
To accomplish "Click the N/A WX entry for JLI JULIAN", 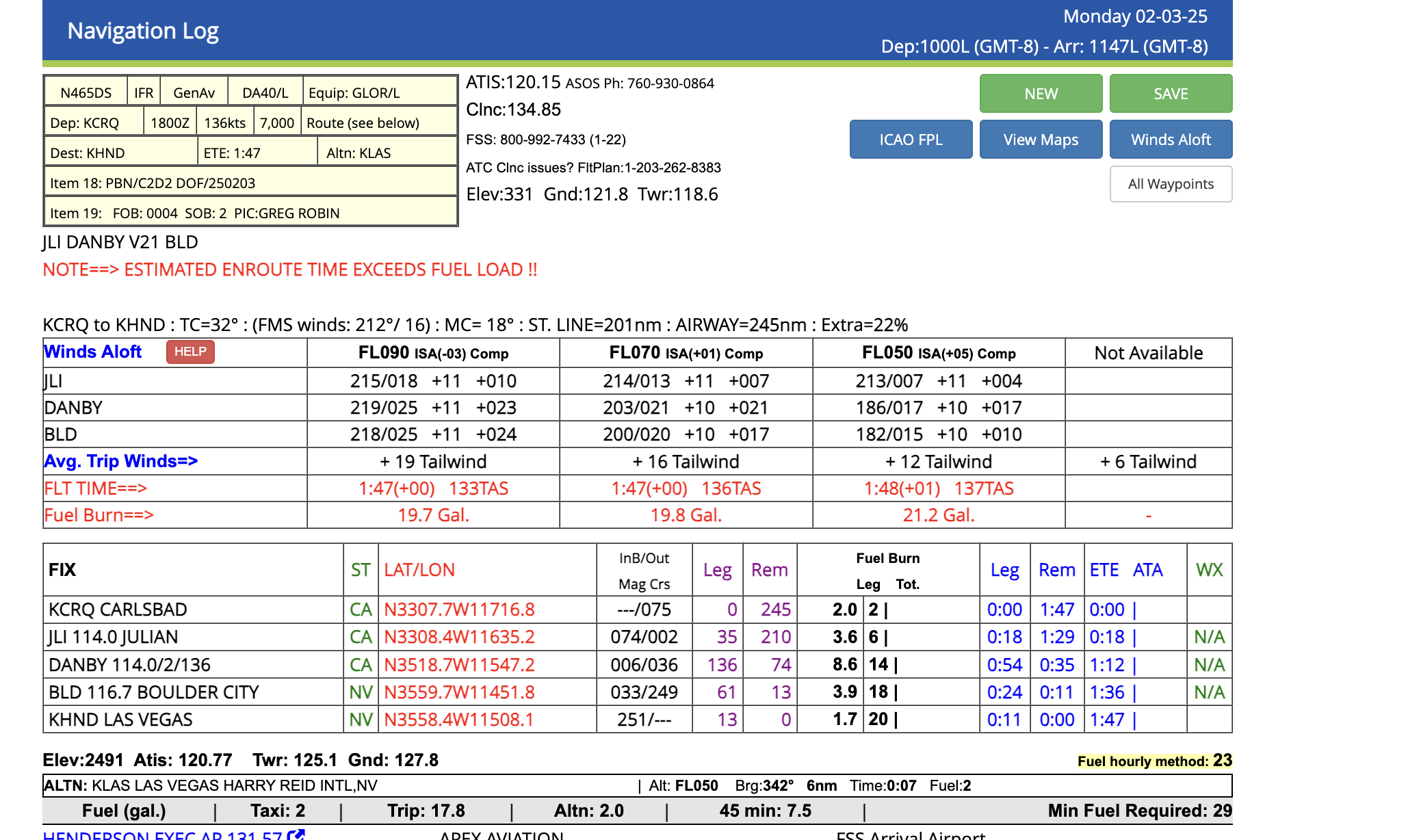I will click(1208, 636).
